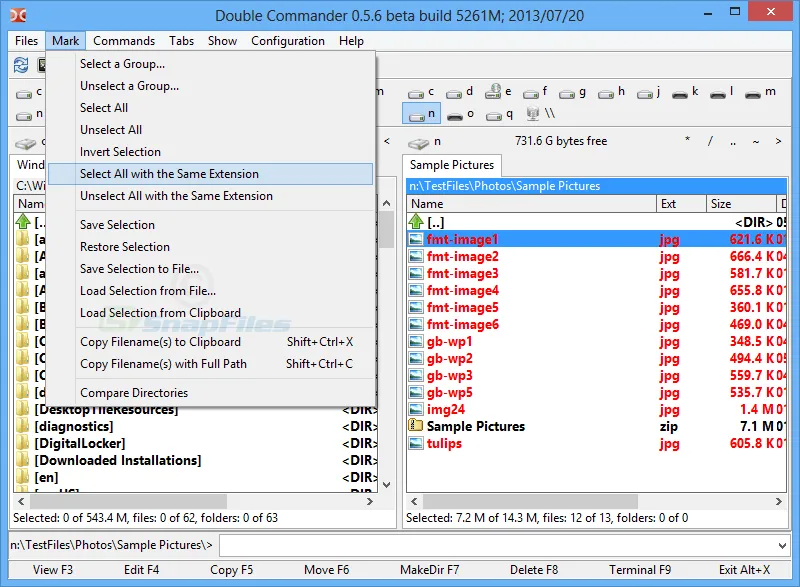Select drive m in right panel
800x587 pixels.
tap(760, 92)
